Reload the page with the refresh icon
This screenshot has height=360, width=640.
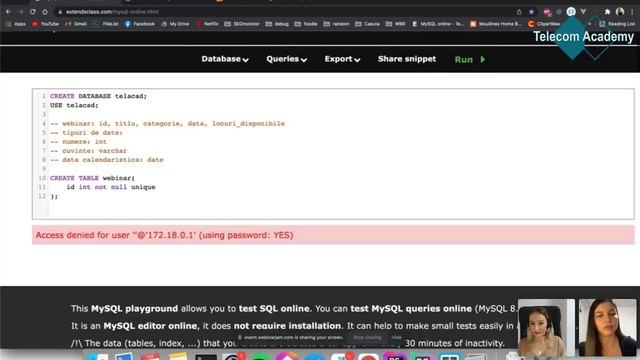pos(33,12)
